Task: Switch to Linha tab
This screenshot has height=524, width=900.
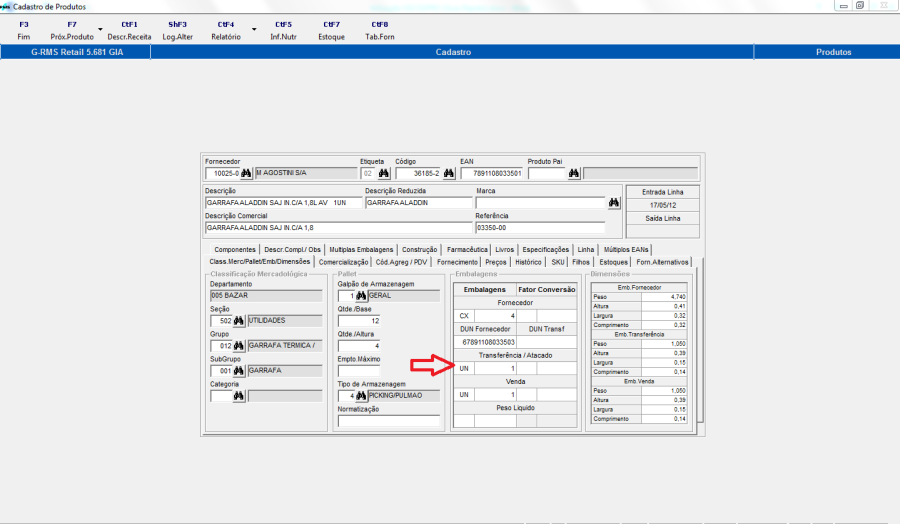Action: click(x=585, y=250)
